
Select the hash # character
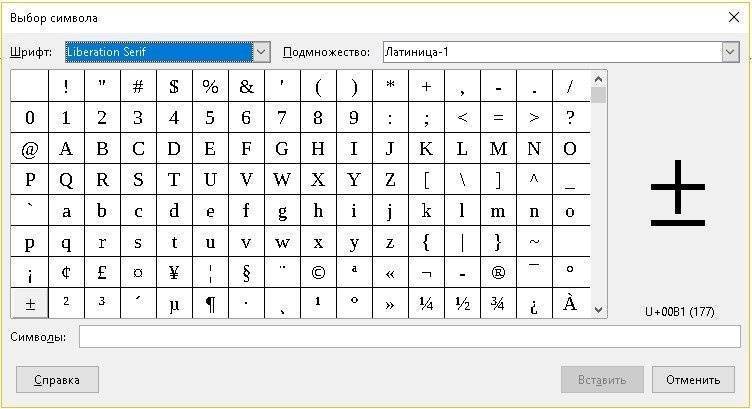[138, 86]
